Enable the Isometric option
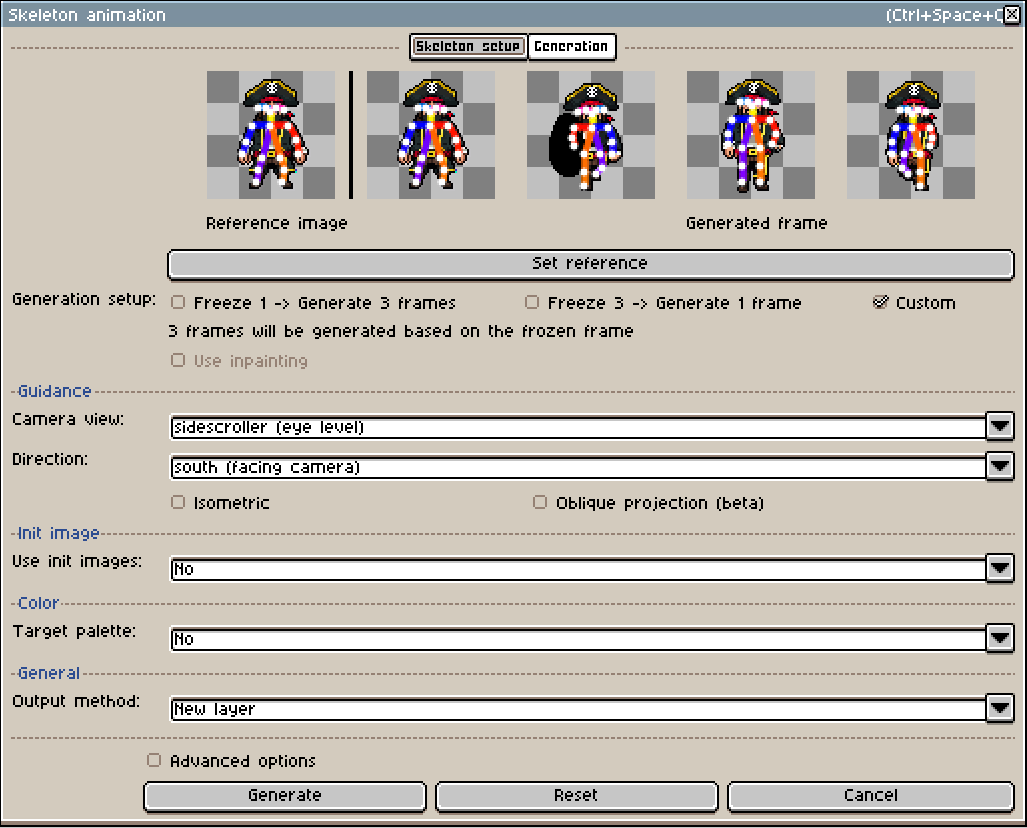1027x828 pixels. point(177,502)
